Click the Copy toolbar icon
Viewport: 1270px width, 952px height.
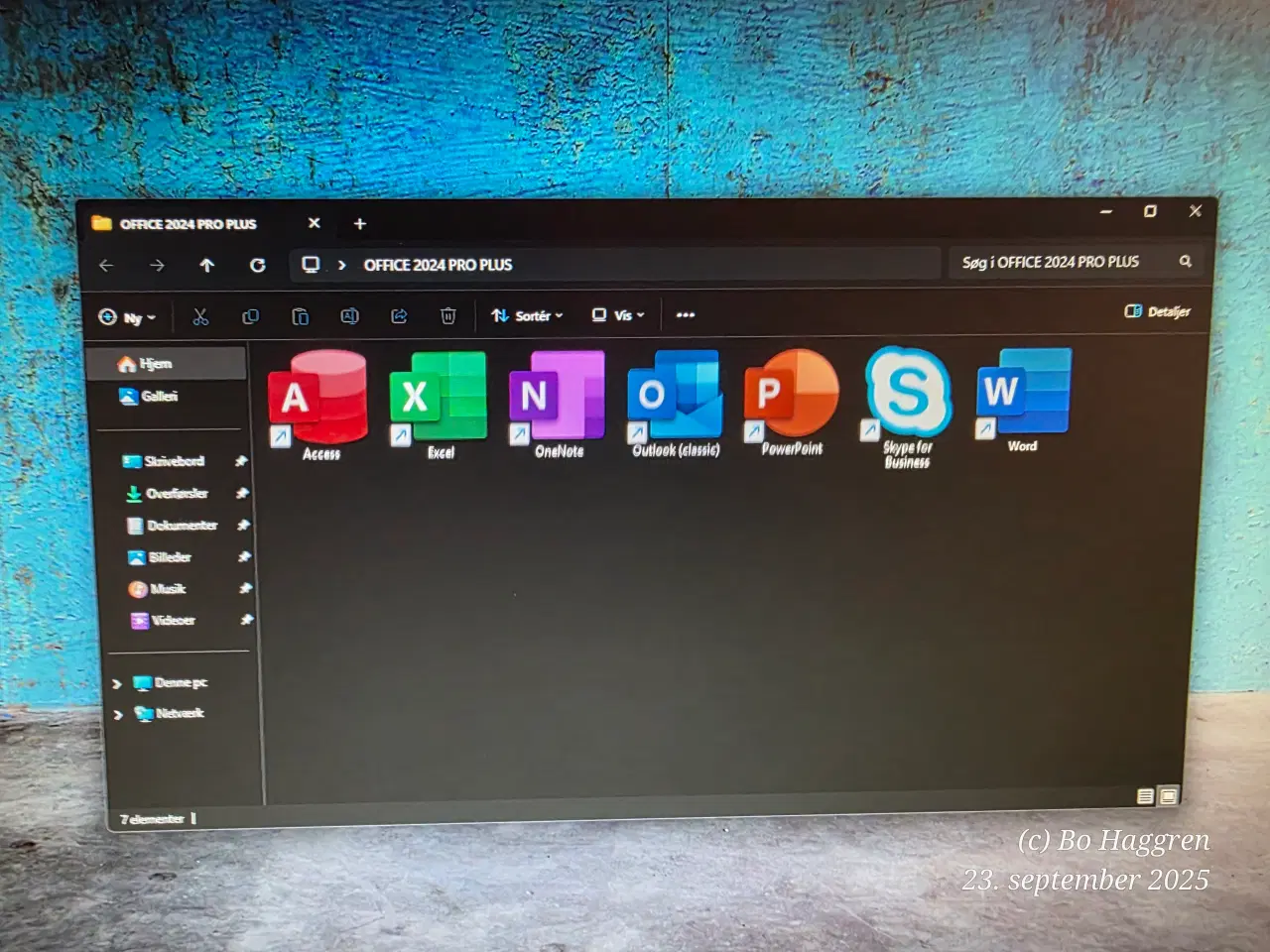250,317
